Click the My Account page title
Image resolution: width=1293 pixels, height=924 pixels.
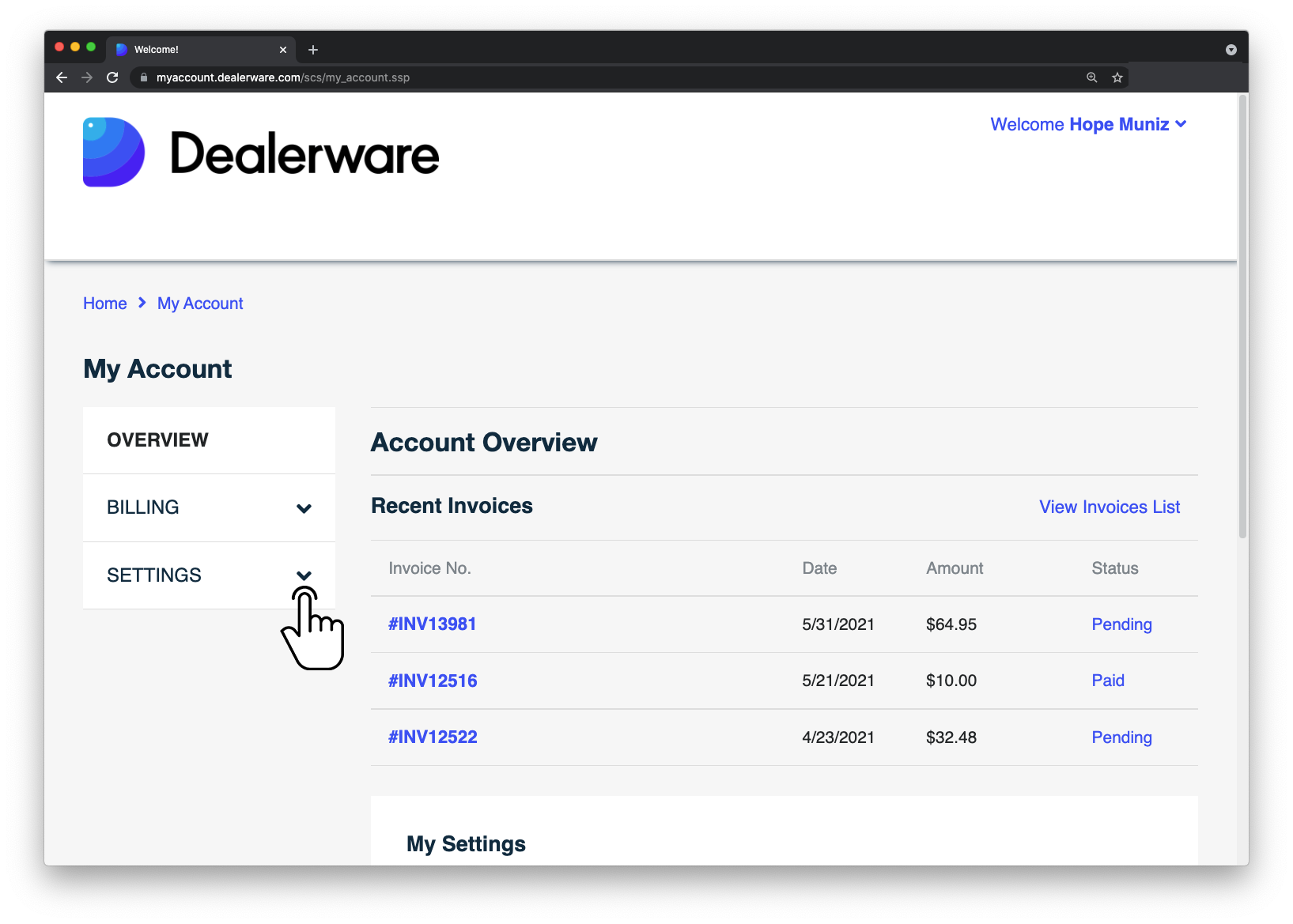pyautogui.click(x=157, y=369)
